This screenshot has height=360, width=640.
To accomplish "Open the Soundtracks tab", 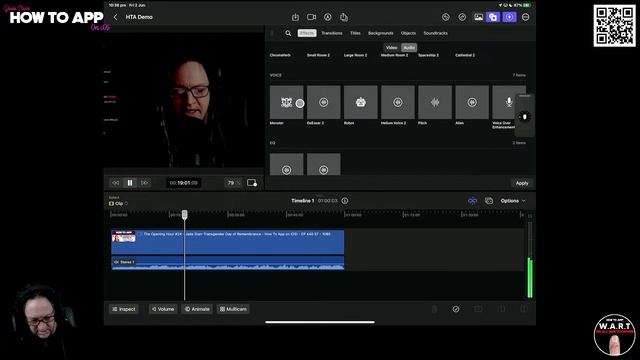I will tap(436, 33).
